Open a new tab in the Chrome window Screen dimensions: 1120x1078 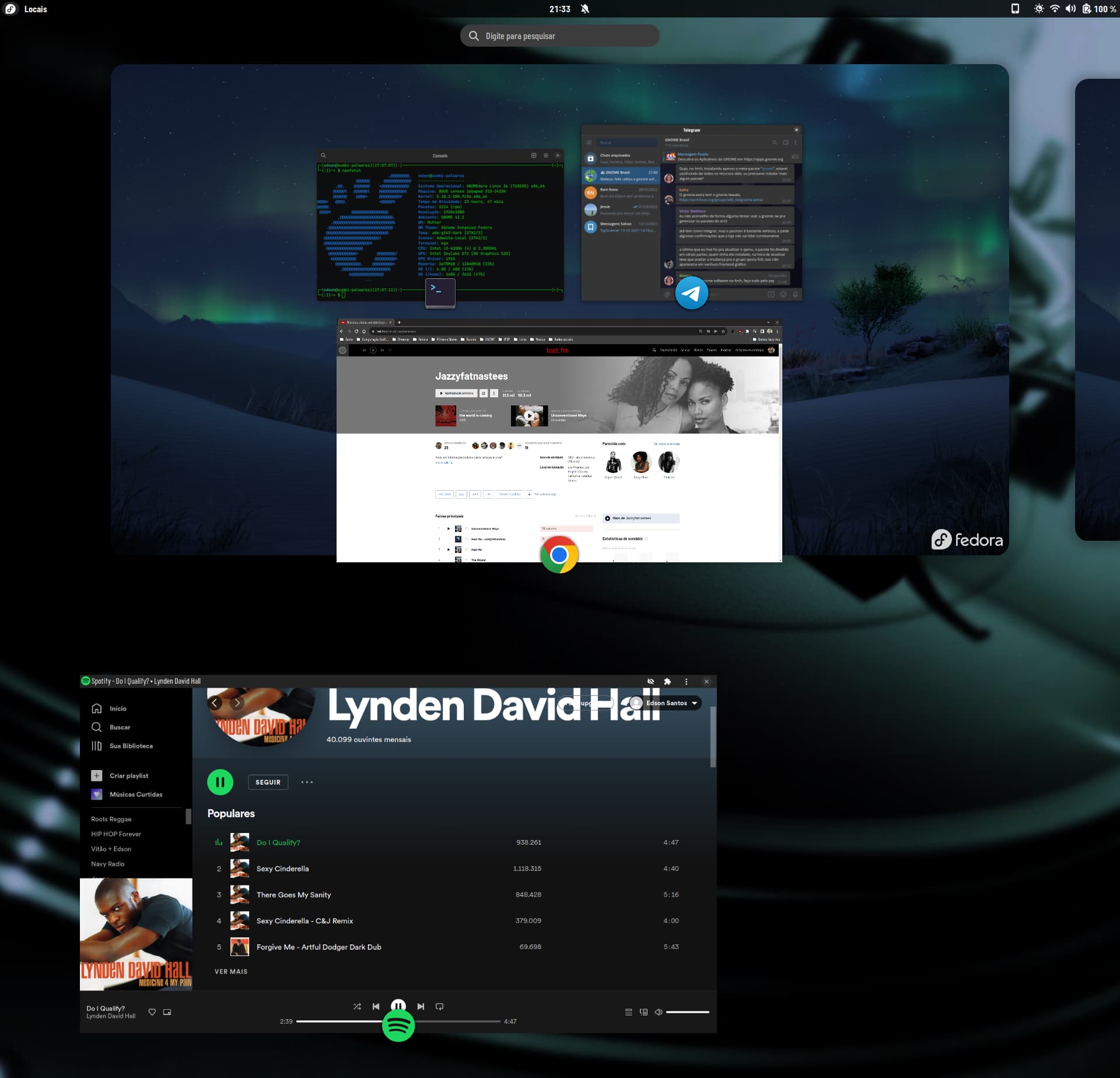tap(399, 322)
